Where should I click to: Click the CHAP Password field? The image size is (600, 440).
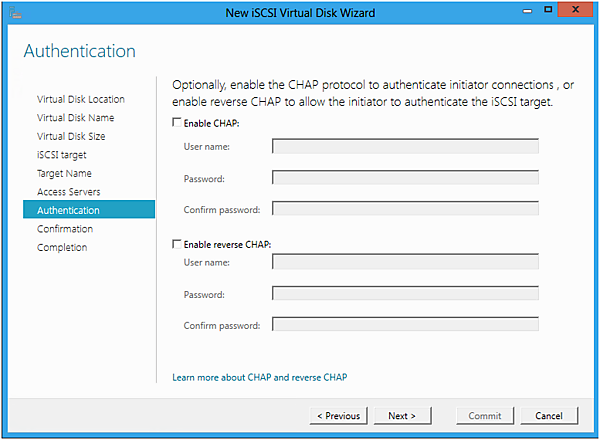tap(405, 178)
